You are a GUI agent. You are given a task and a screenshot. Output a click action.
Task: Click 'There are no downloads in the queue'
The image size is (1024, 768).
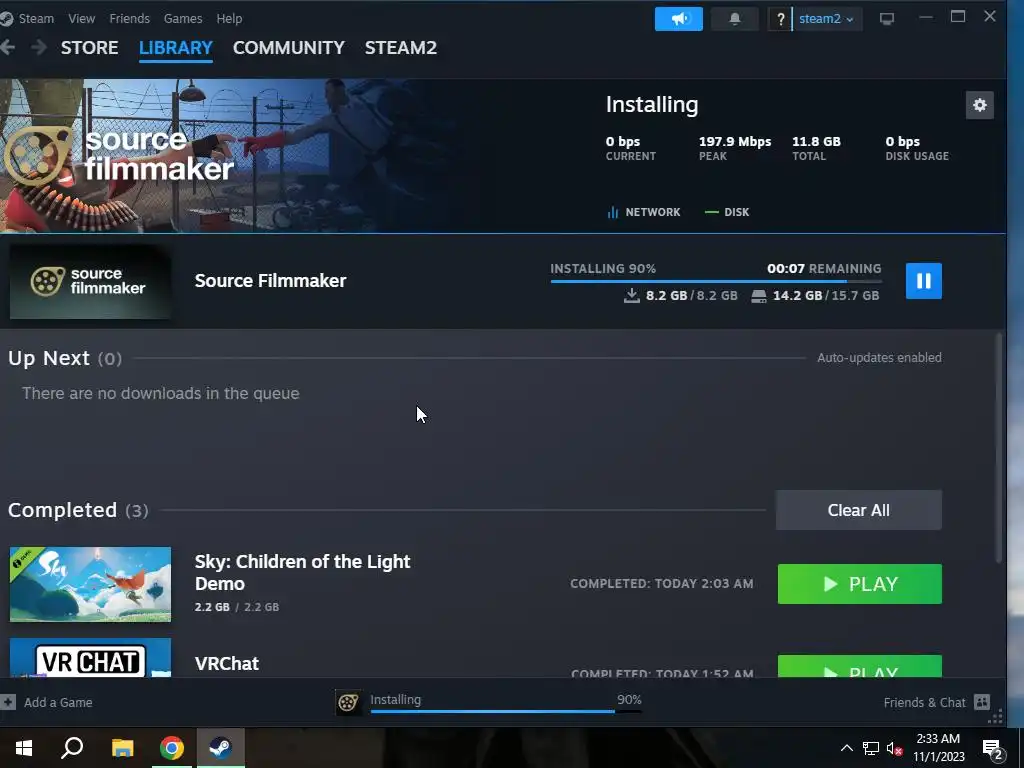pyautogui.click(x=161, y=394)
